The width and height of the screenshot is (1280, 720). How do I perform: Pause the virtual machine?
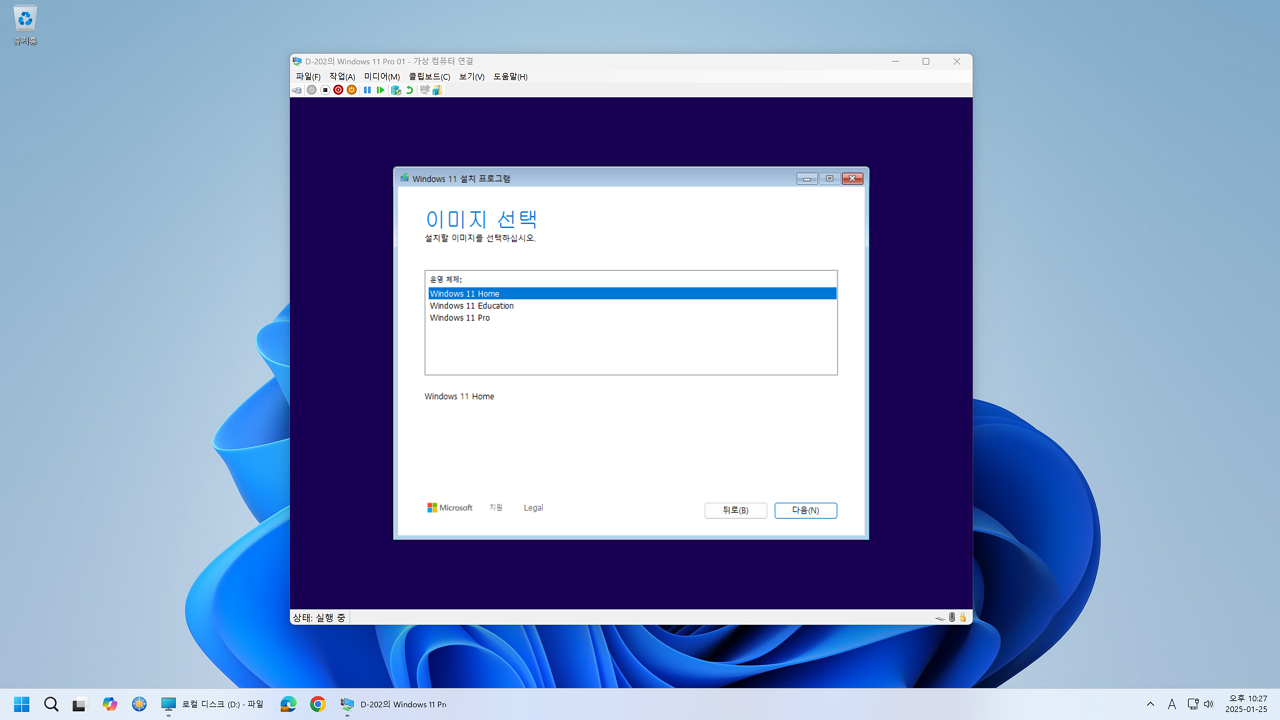367,90
